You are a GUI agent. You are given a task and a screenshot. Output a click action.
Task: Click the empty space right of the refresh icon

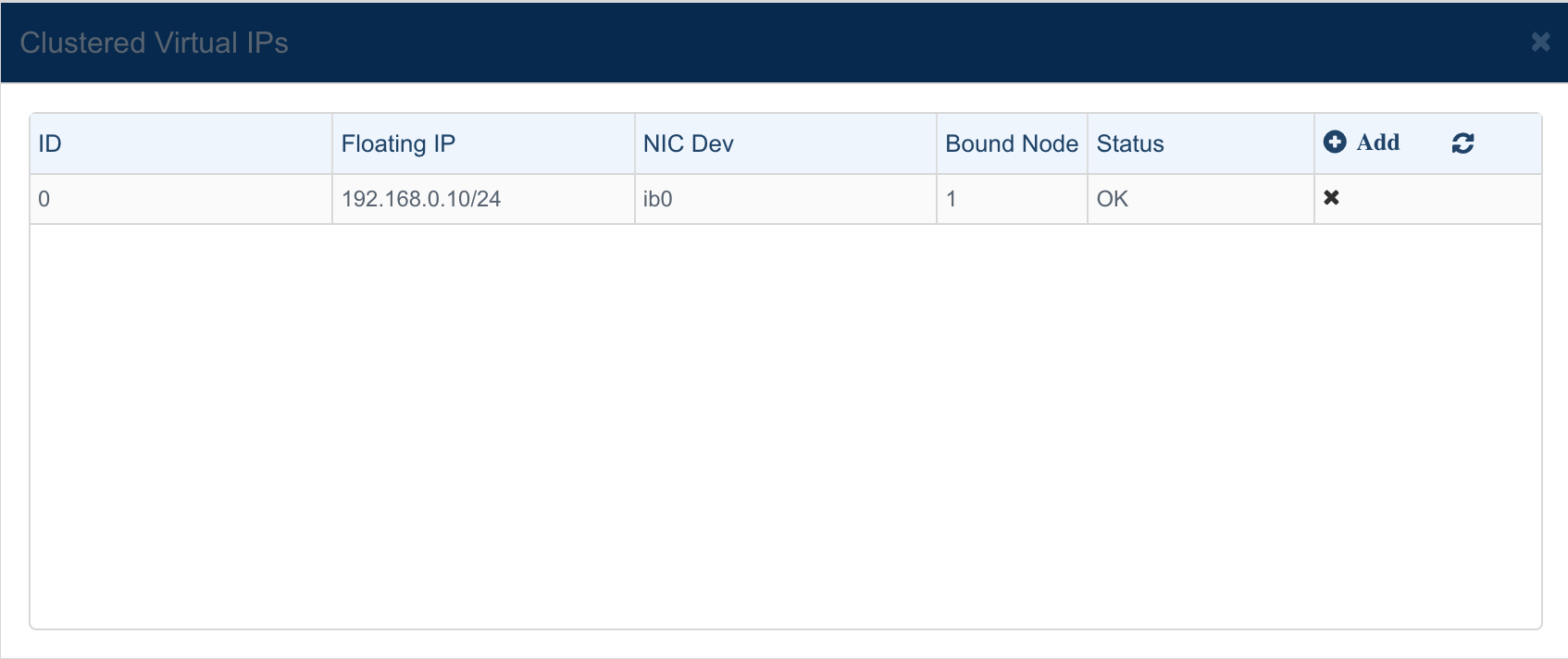click(x=1509, y=143)
